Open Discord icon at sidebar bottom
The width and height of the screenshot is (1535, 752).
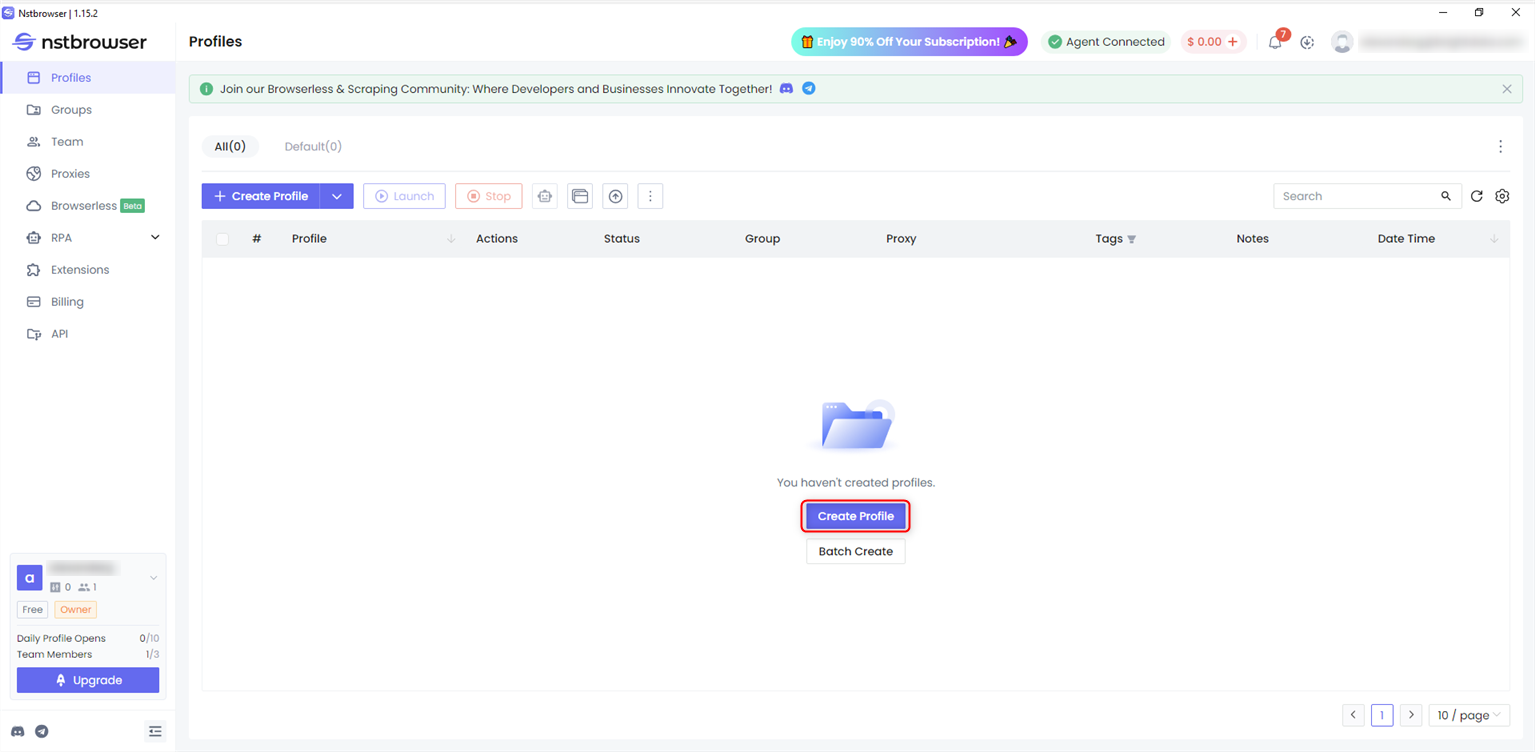pos(18,732)
